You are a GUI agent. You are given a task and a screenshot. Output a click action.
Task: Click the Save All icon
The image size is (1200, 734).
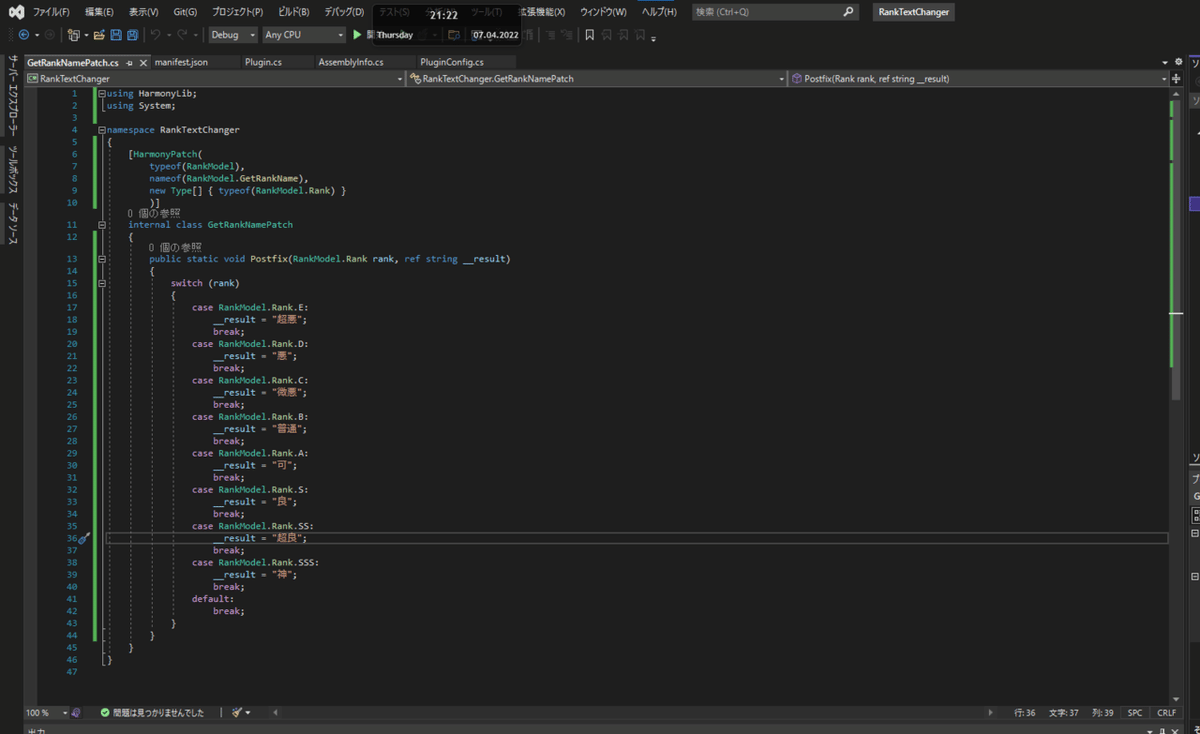(x=133, y=35)
